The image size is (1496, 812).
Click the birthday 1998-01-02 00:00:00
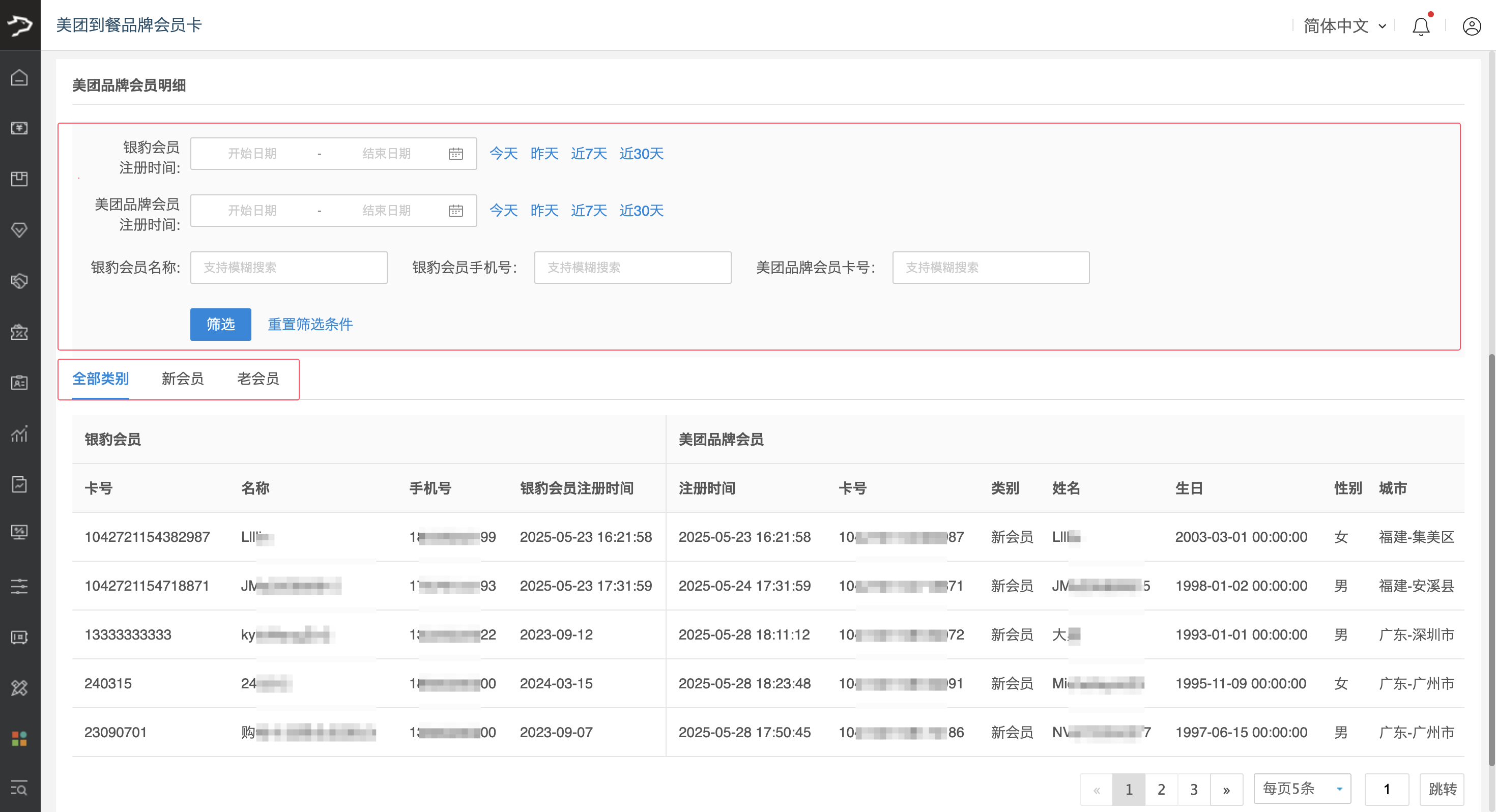pyautogui.click(x=1241, y=586)
